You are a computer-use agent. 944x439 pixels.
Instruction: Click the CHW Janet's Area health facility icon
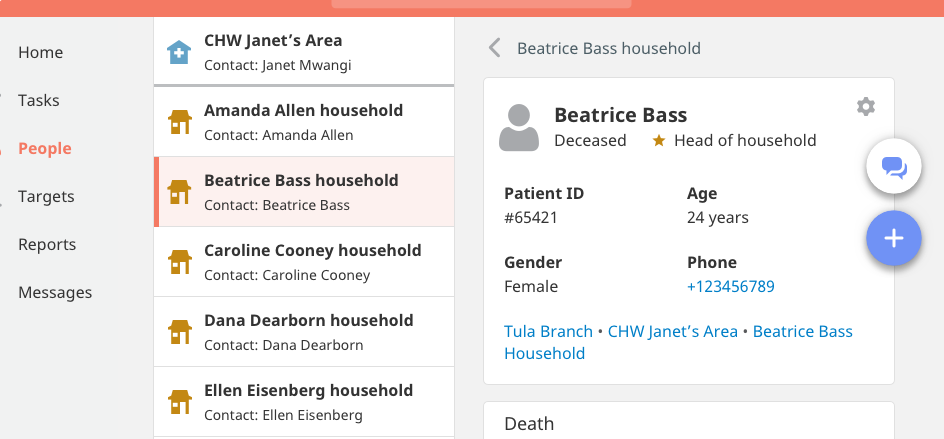click(179, 53)
